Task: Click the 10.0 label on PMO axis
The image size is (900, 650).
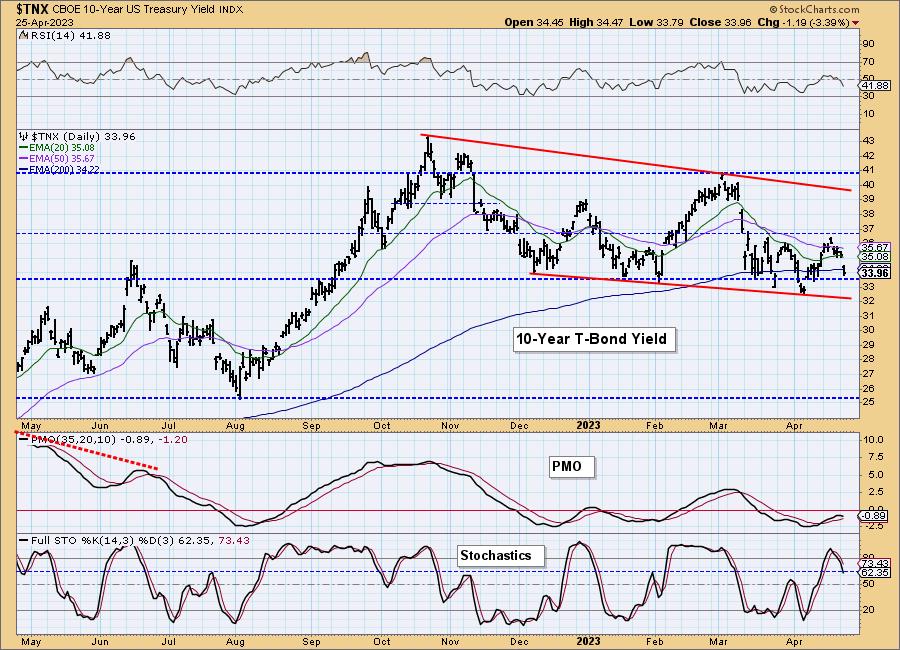Action: point(873,440)
